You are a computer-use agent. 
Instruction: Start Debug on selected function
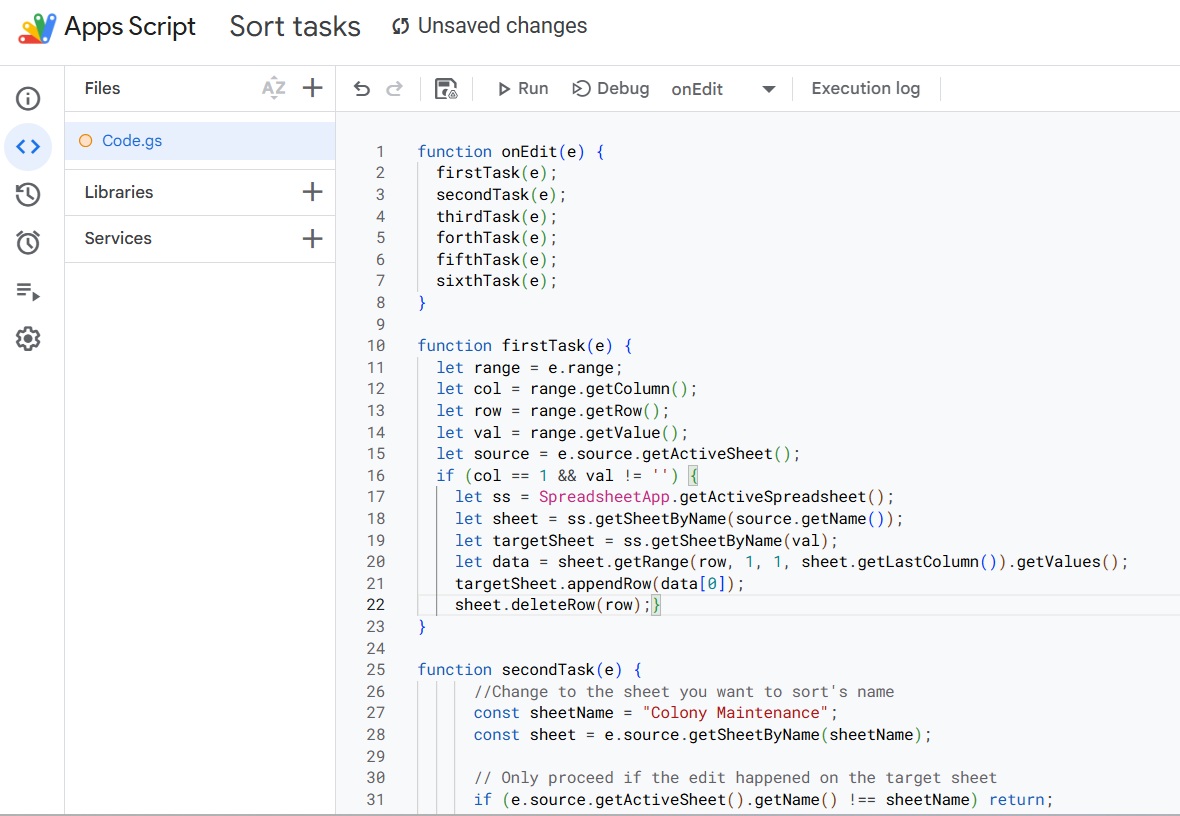(610, 89)
